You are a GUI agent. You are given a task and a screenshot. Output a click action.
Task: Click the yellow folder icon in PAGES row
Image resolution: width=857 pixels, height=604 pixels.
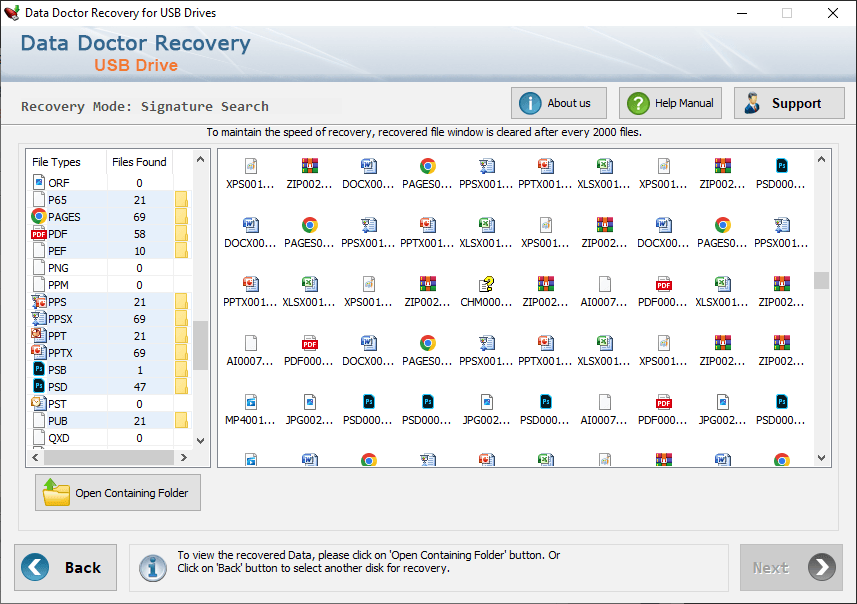[181, 216]
